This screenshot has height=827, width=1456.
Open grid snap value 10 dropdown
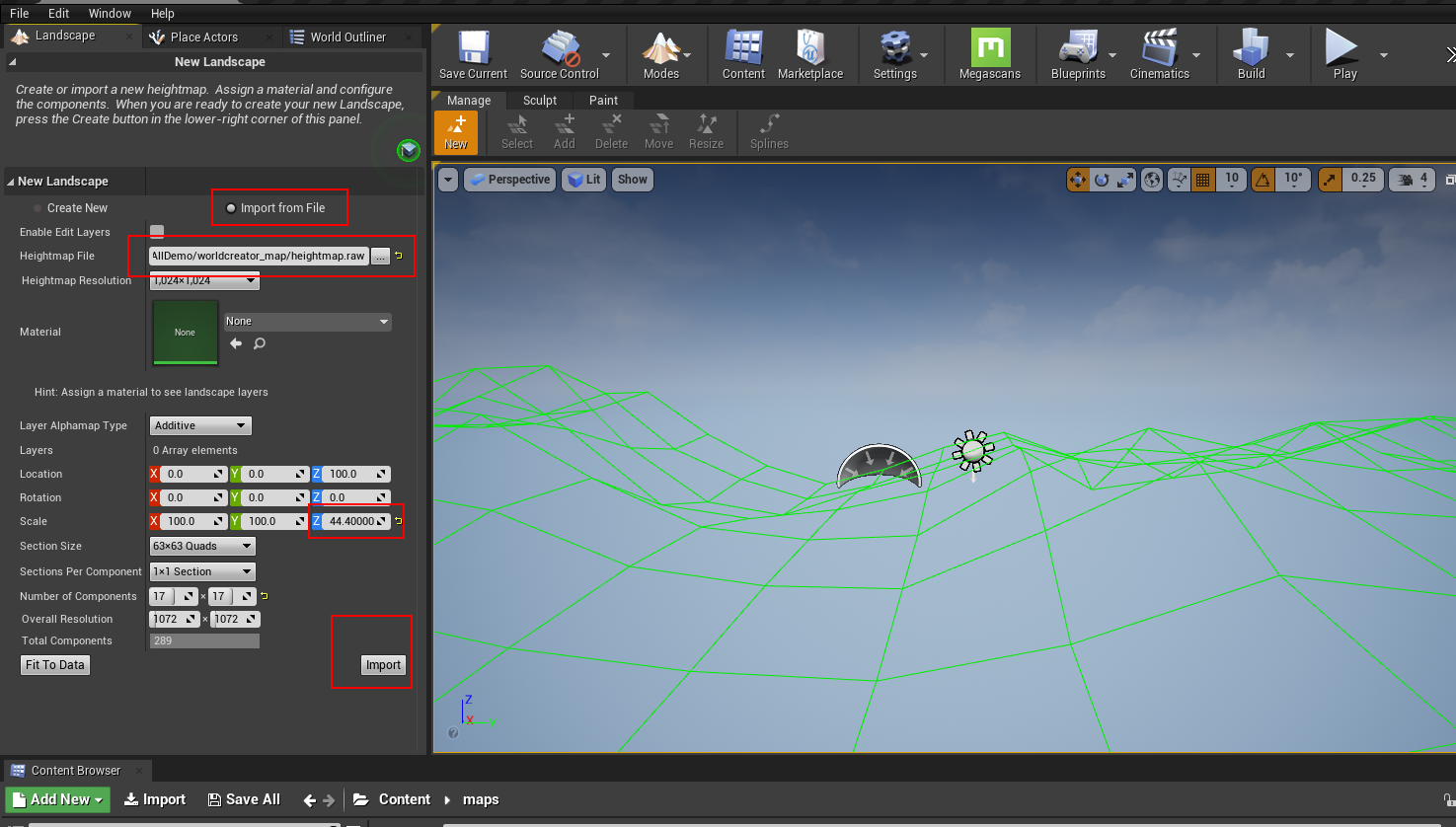tap(1231, 180)
